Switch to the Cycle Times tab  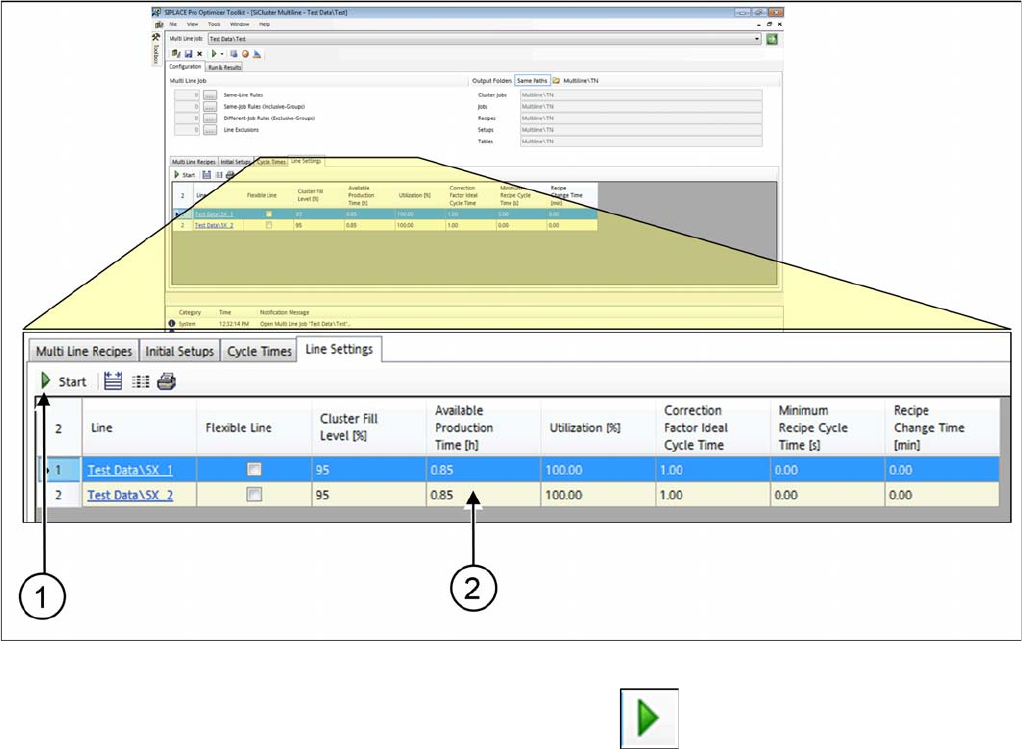tap(259, 352)
